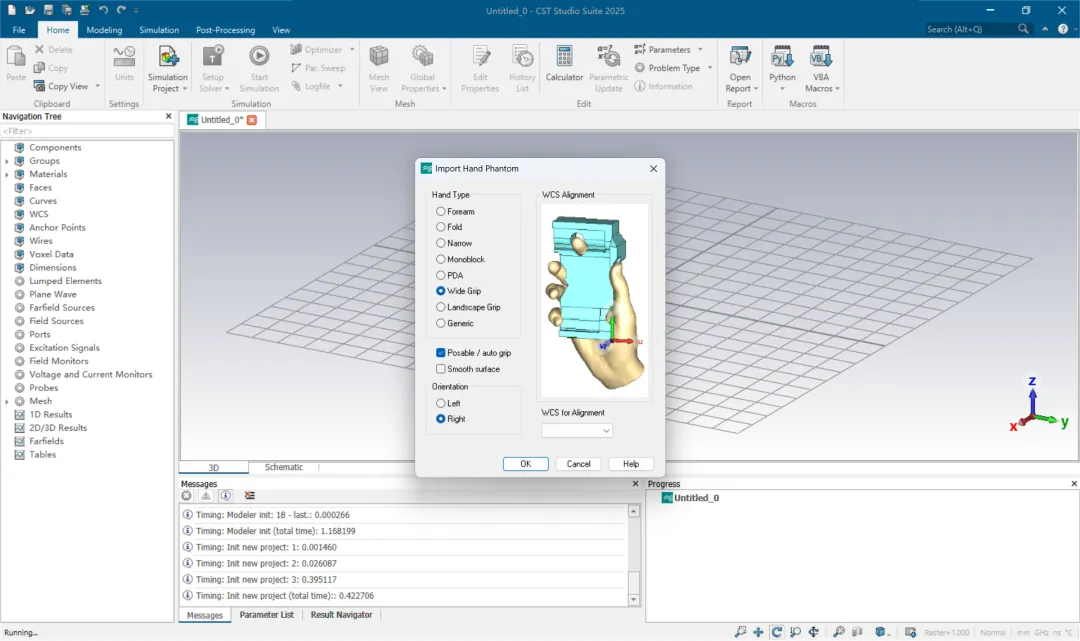Expand the Materials tree node

(x=7, y=174)
